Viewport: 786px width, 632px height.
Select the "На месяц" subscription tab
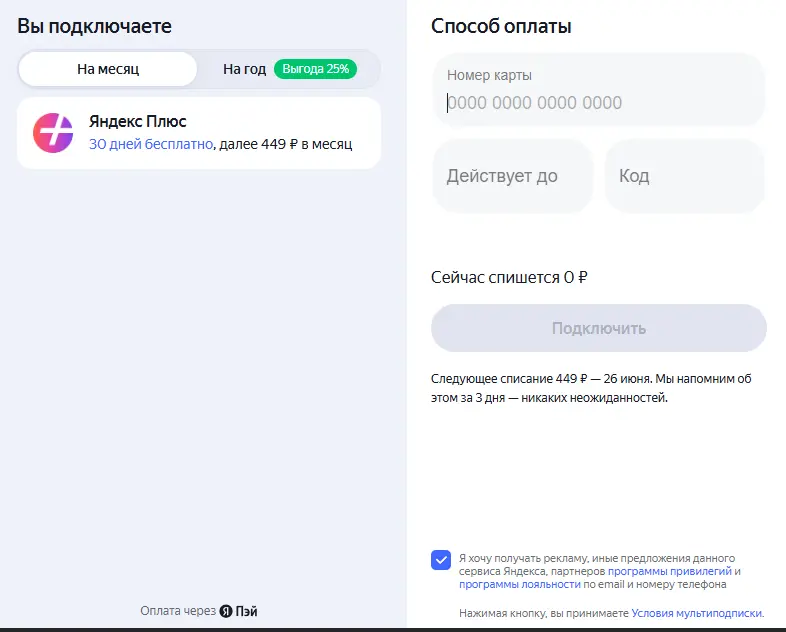[108, 69]
